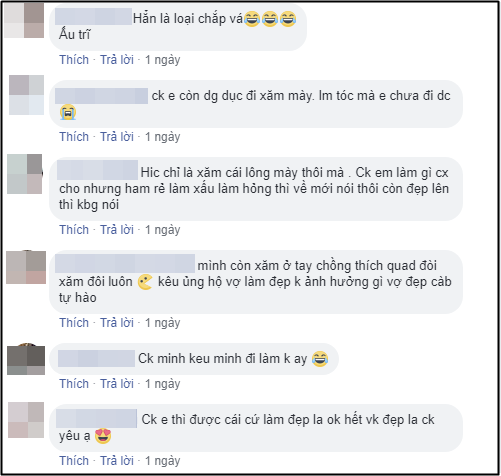Open timestamp '1 ngày' under first comment
Screen dimensions: 501x476
pos(163,60)
